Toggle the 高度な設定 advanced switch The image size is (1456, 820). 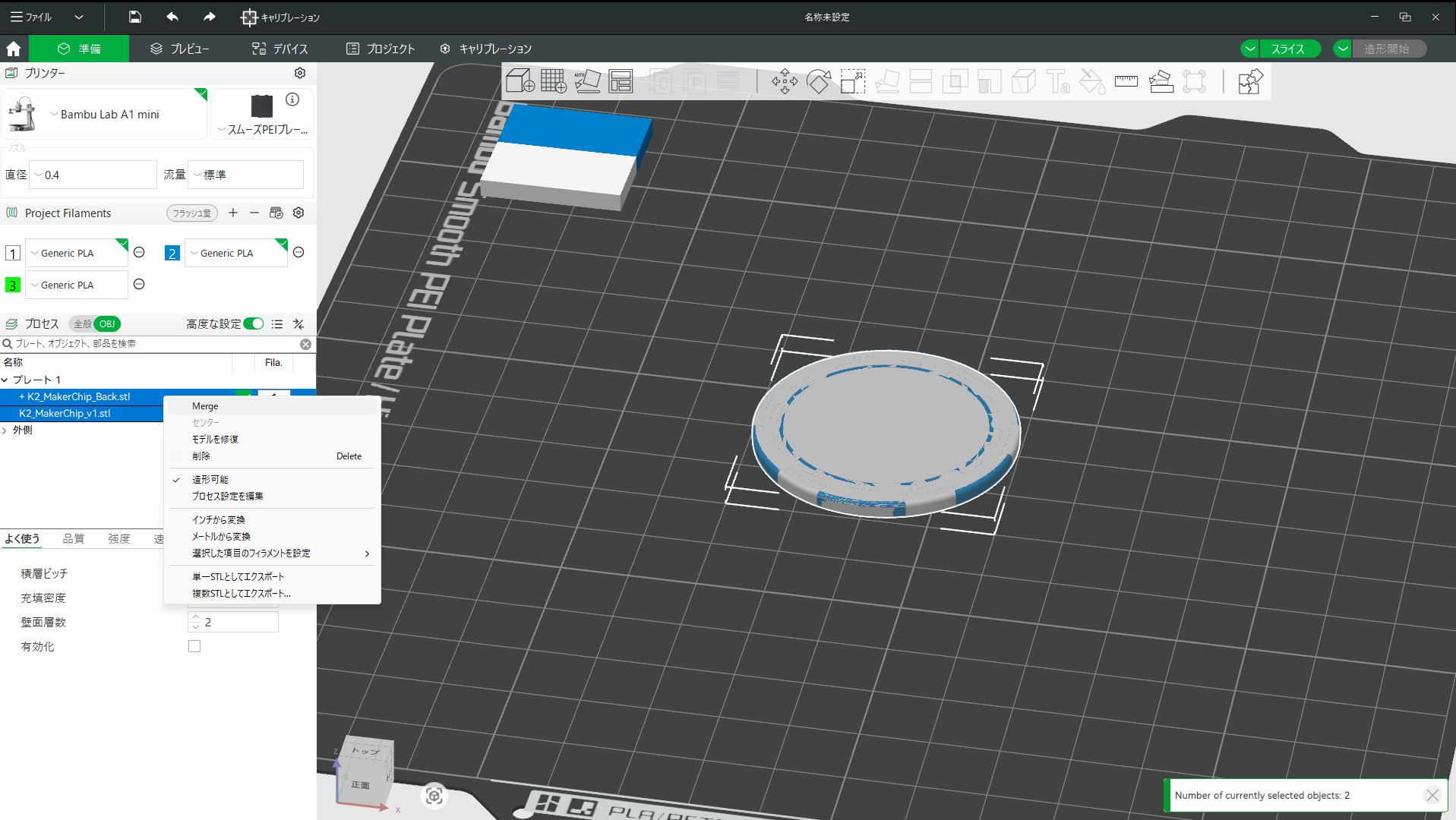254,324
